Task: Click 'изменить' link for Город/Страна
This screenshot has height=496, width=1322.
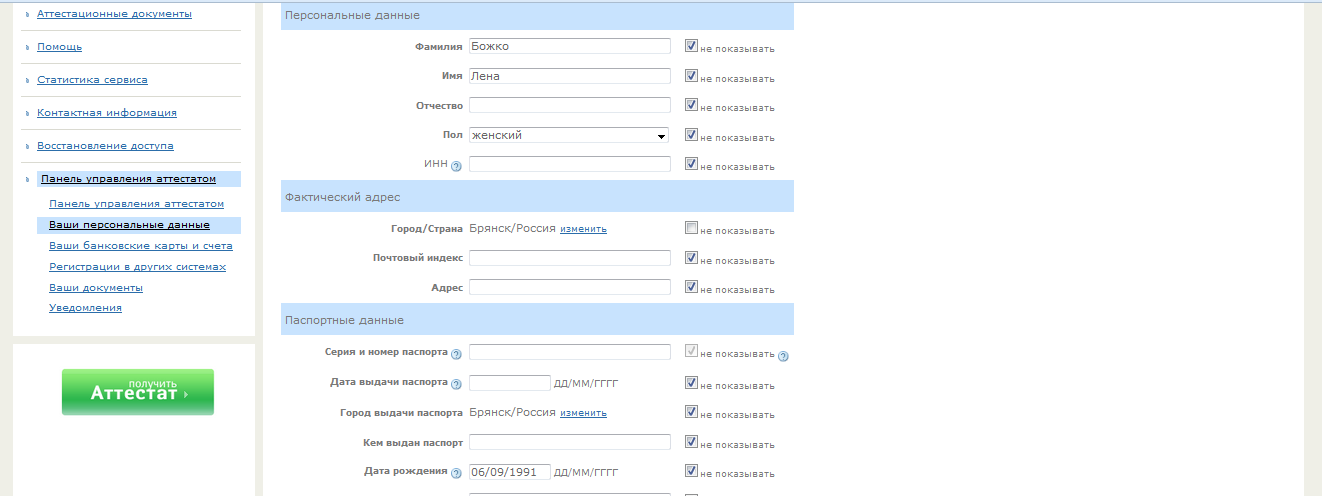Action: coord(583,229)
